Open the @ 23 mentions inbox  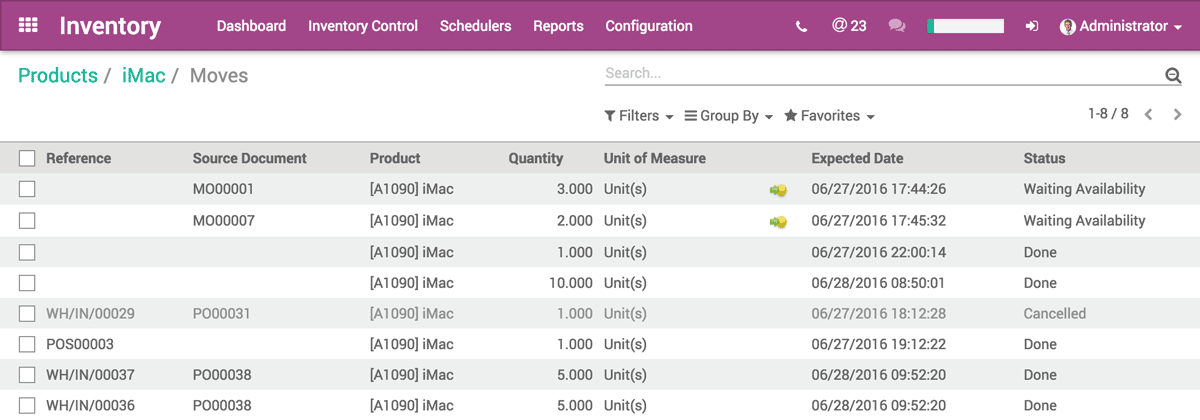pyautogui.click(x=849, y=26)
